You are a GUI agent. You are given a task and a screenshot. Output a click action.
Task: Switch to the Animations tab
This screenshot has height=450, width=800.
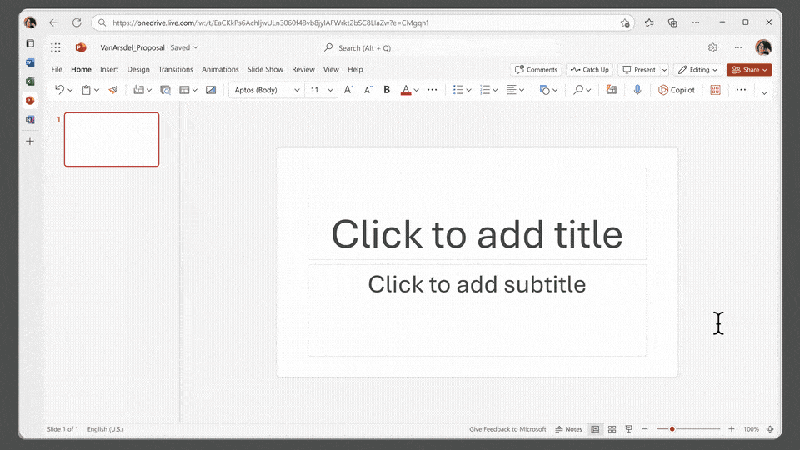tap(220, 70)
